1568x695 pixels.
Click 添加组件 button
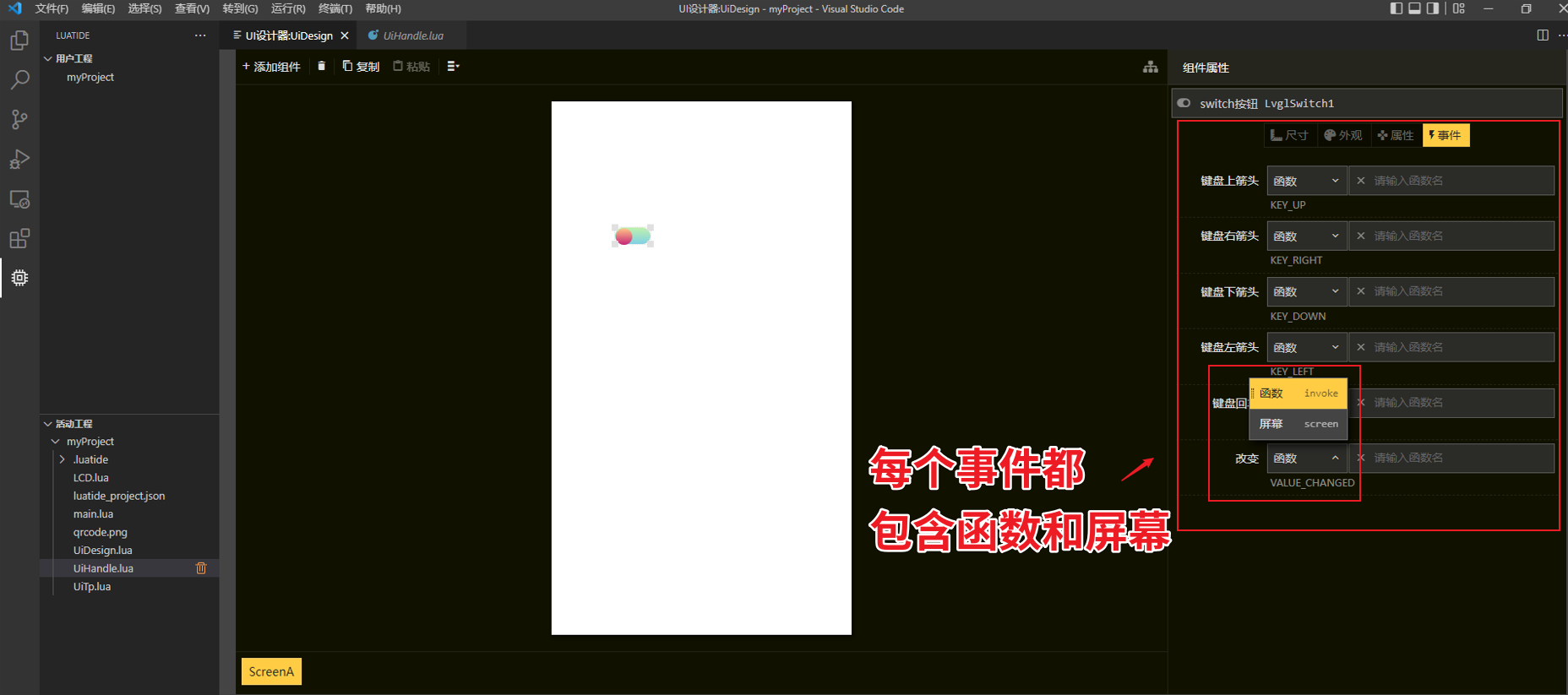(x=271, y=66)
